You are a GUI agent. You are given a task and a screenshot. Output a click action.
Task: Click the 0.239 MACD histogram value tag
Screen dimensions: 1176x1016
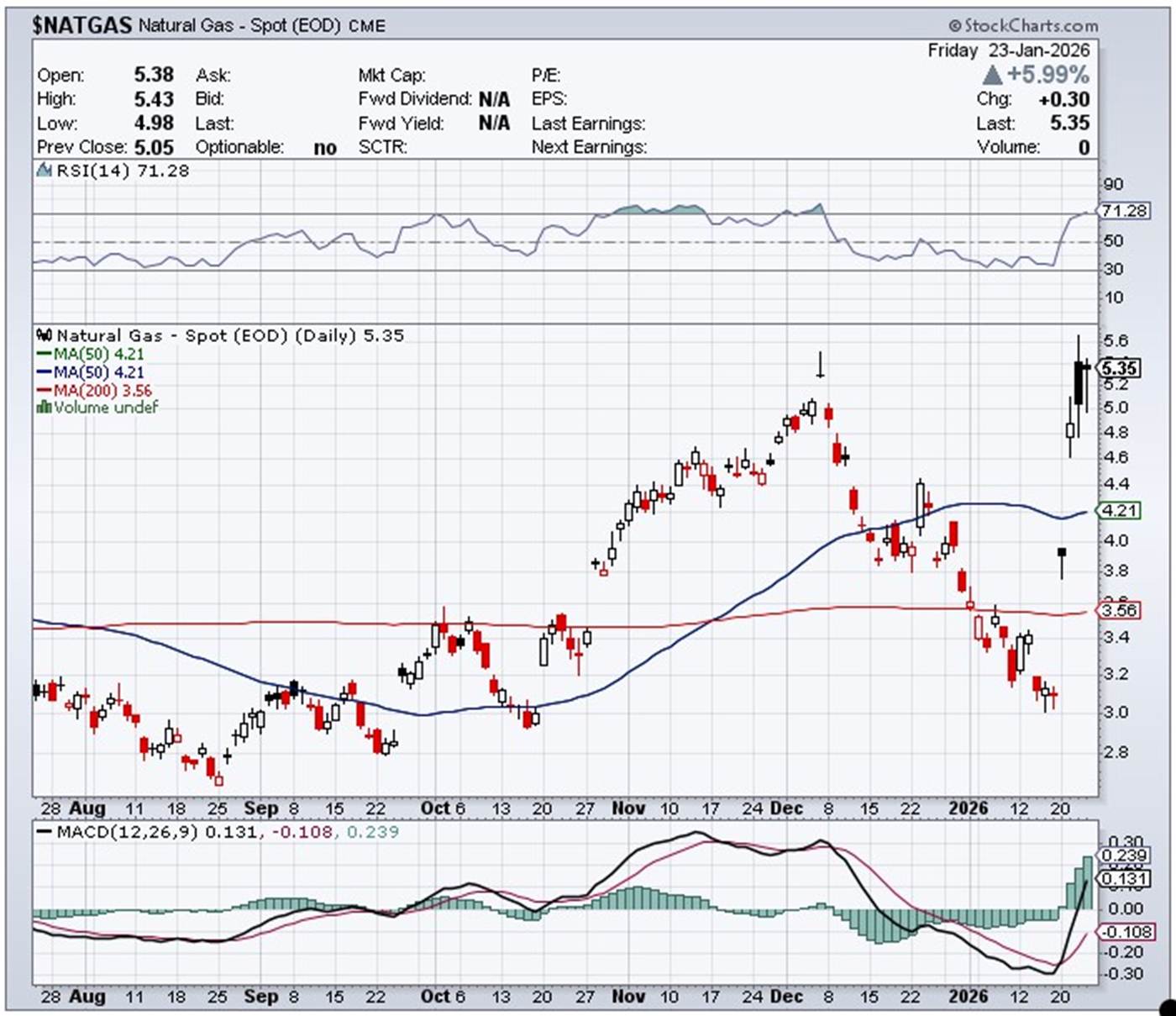tap(1124, 855)
